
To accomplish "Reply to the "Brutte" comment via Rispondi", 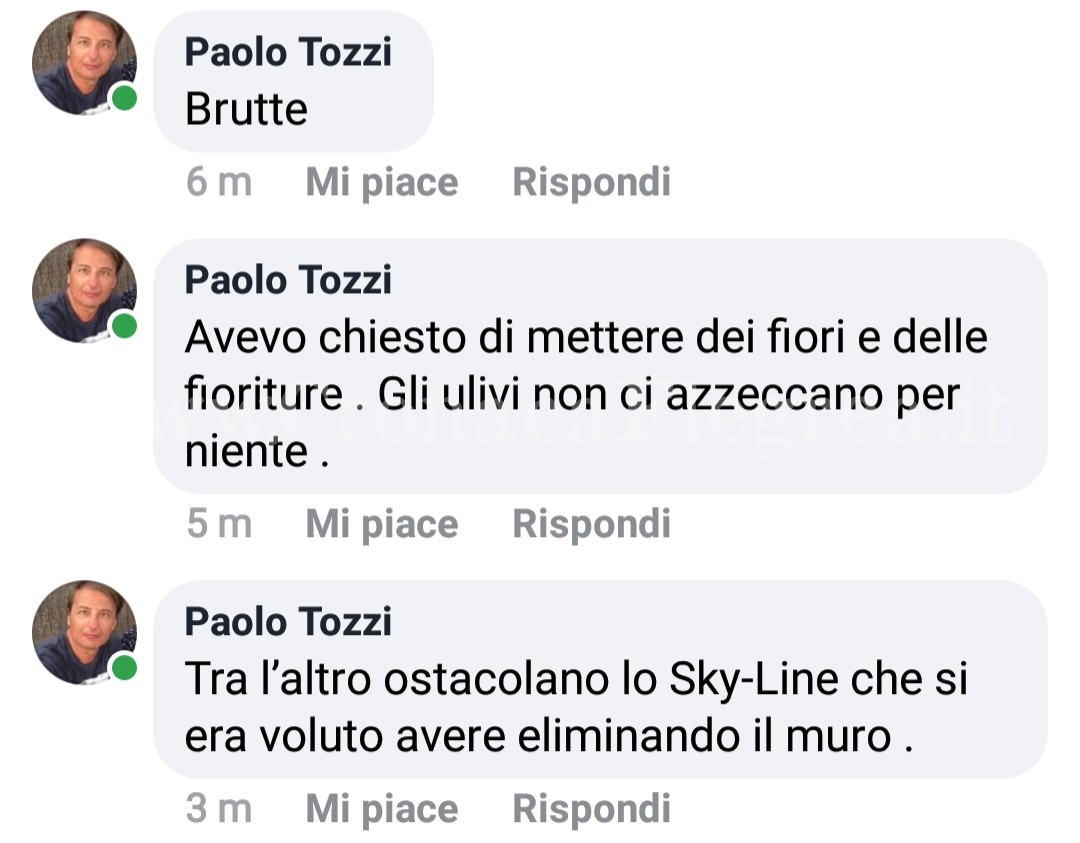I will point(591,182).
